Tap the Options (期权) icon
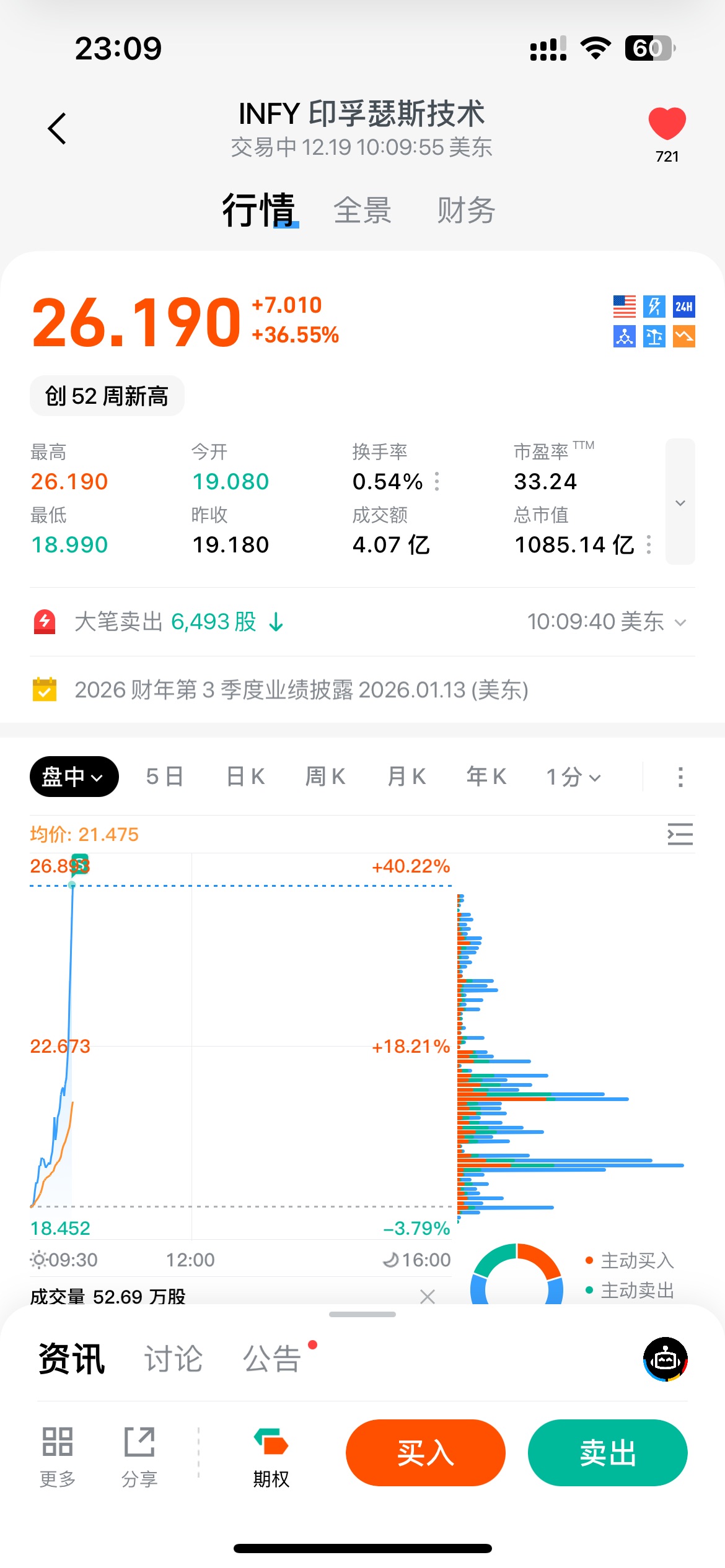This screenshot has width=725, height=1568. tap(271, 1453)
